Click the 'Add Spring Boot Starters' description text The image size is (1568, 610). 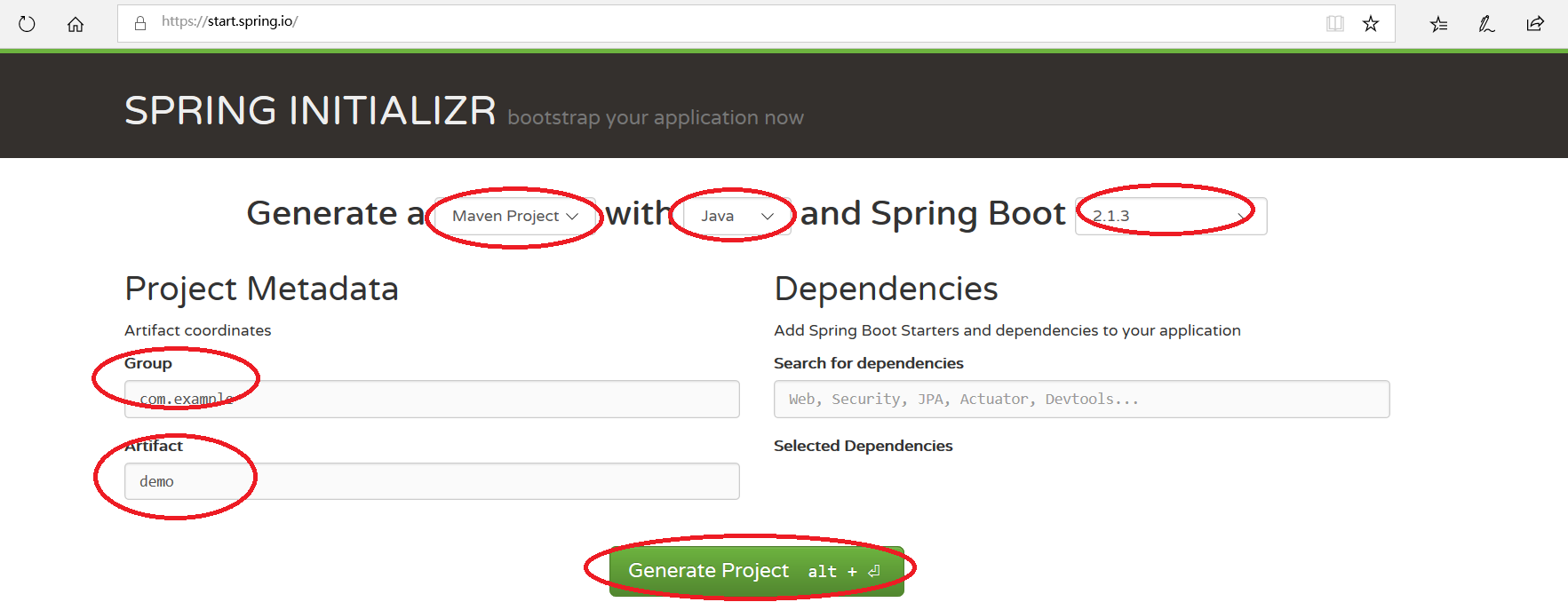tap(1007, 330)
